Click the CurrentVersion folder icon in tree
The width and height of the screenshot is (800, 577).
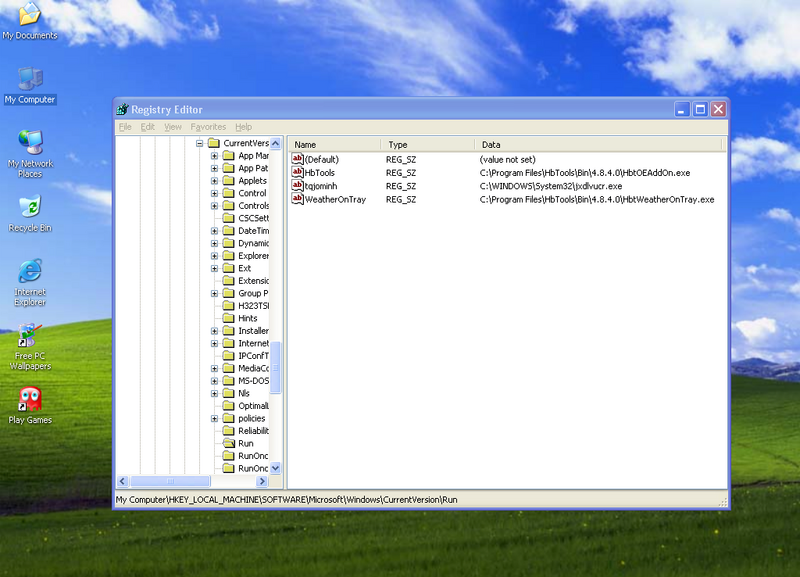point(214,143)
